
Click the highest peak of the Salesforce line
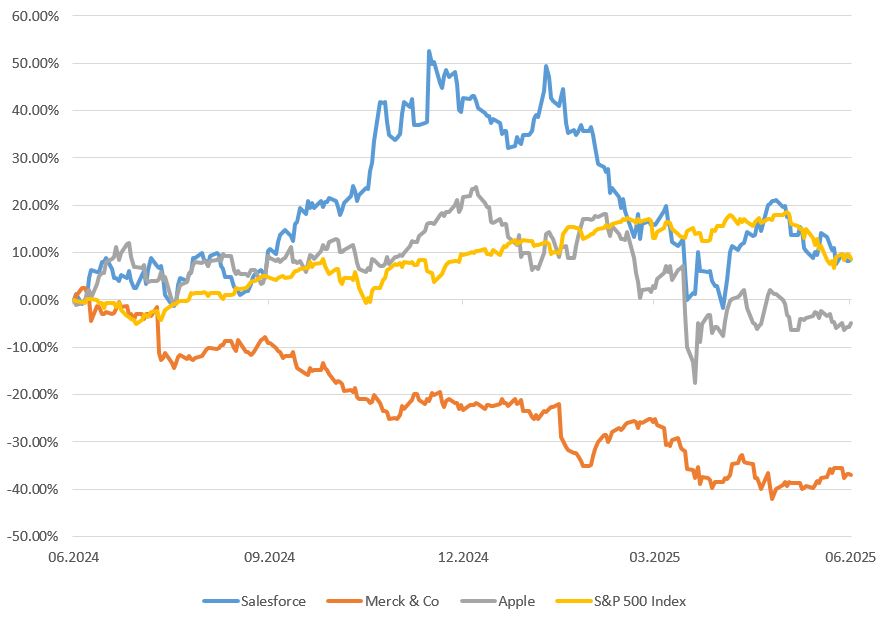pos(429,51)
